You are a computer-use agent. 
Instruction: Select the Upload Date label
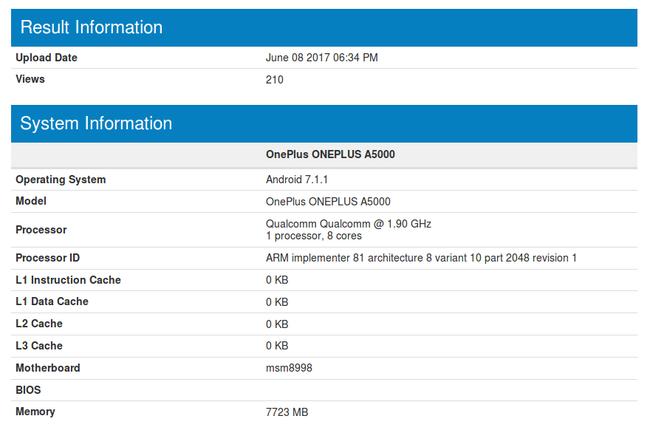pos(46,58)
